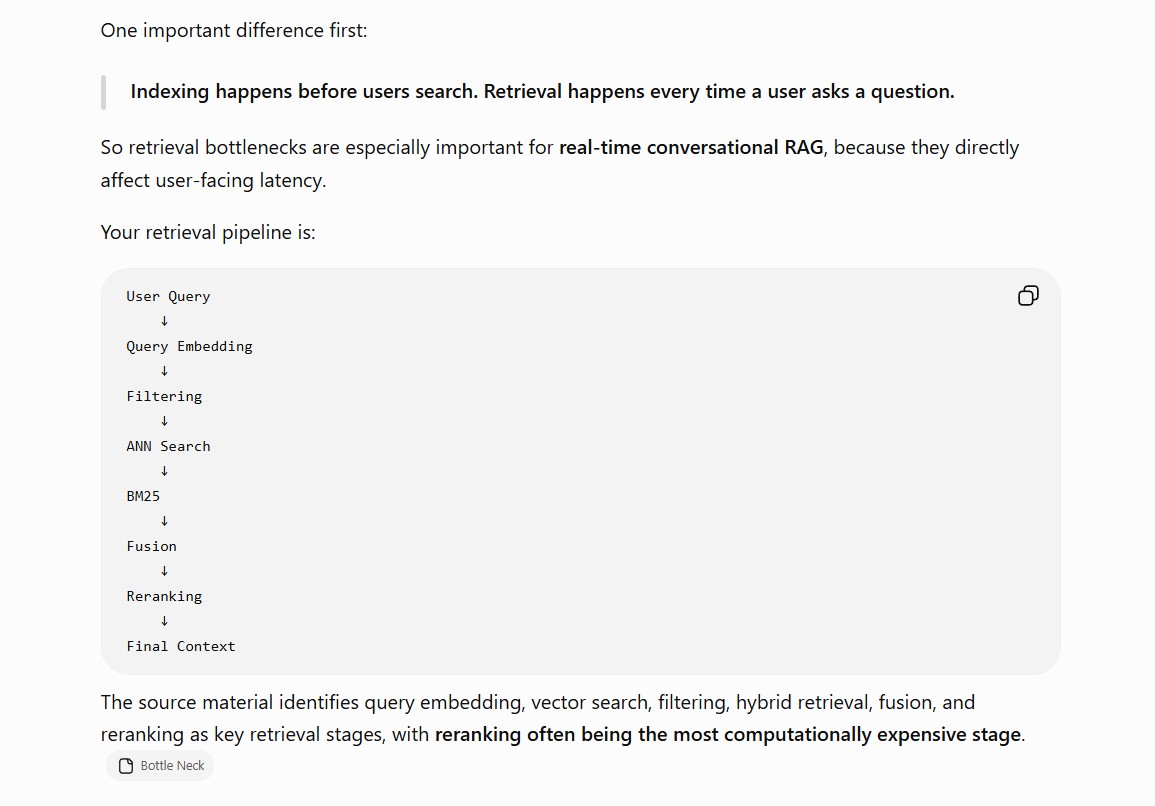Open the Bottle Neck source citation
This screenshot has height=806, width=1155.
(160, 765)
